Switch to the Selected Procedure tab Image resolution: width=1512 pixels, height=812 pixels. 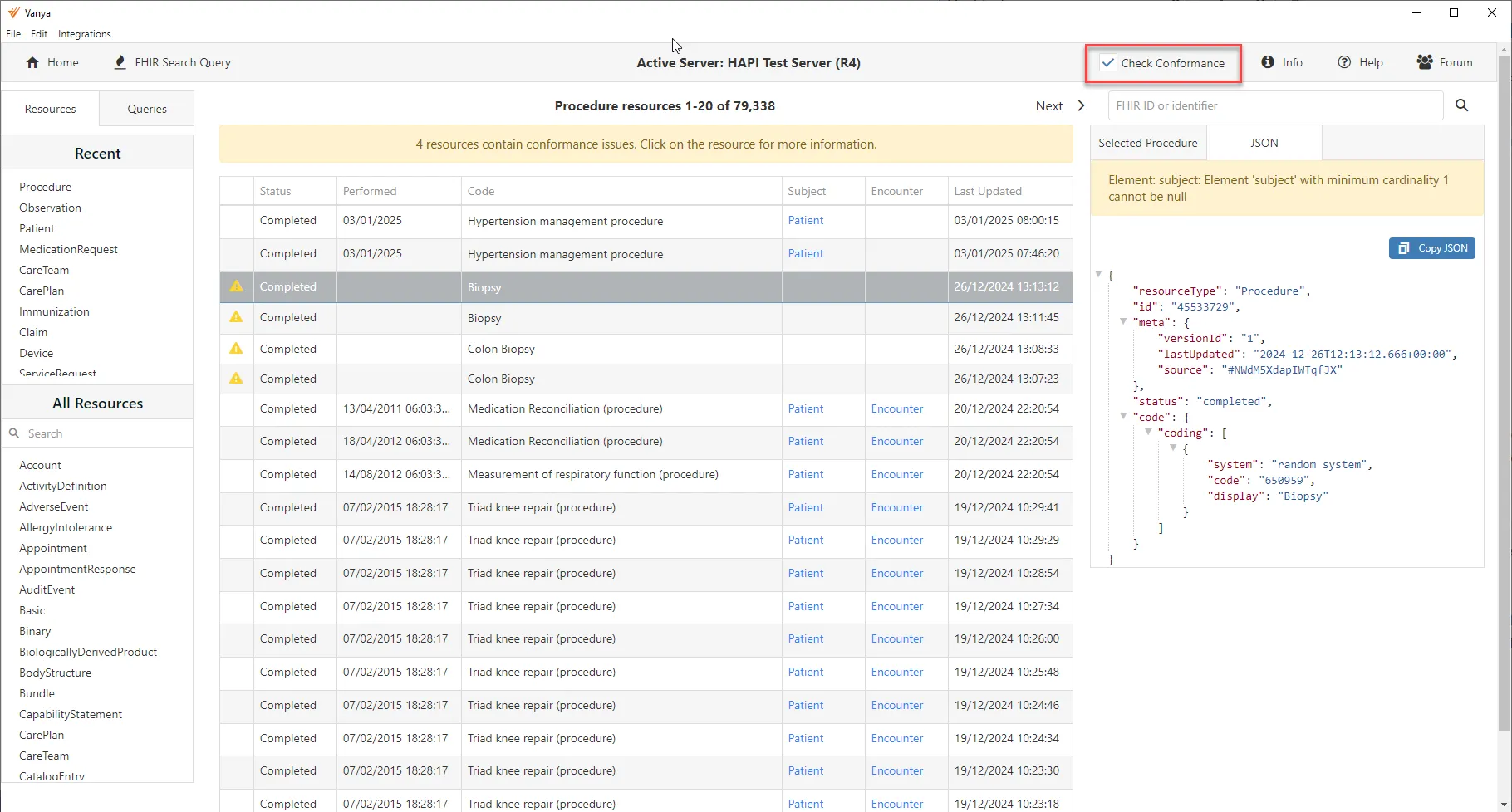click(x=1148, y=142)
